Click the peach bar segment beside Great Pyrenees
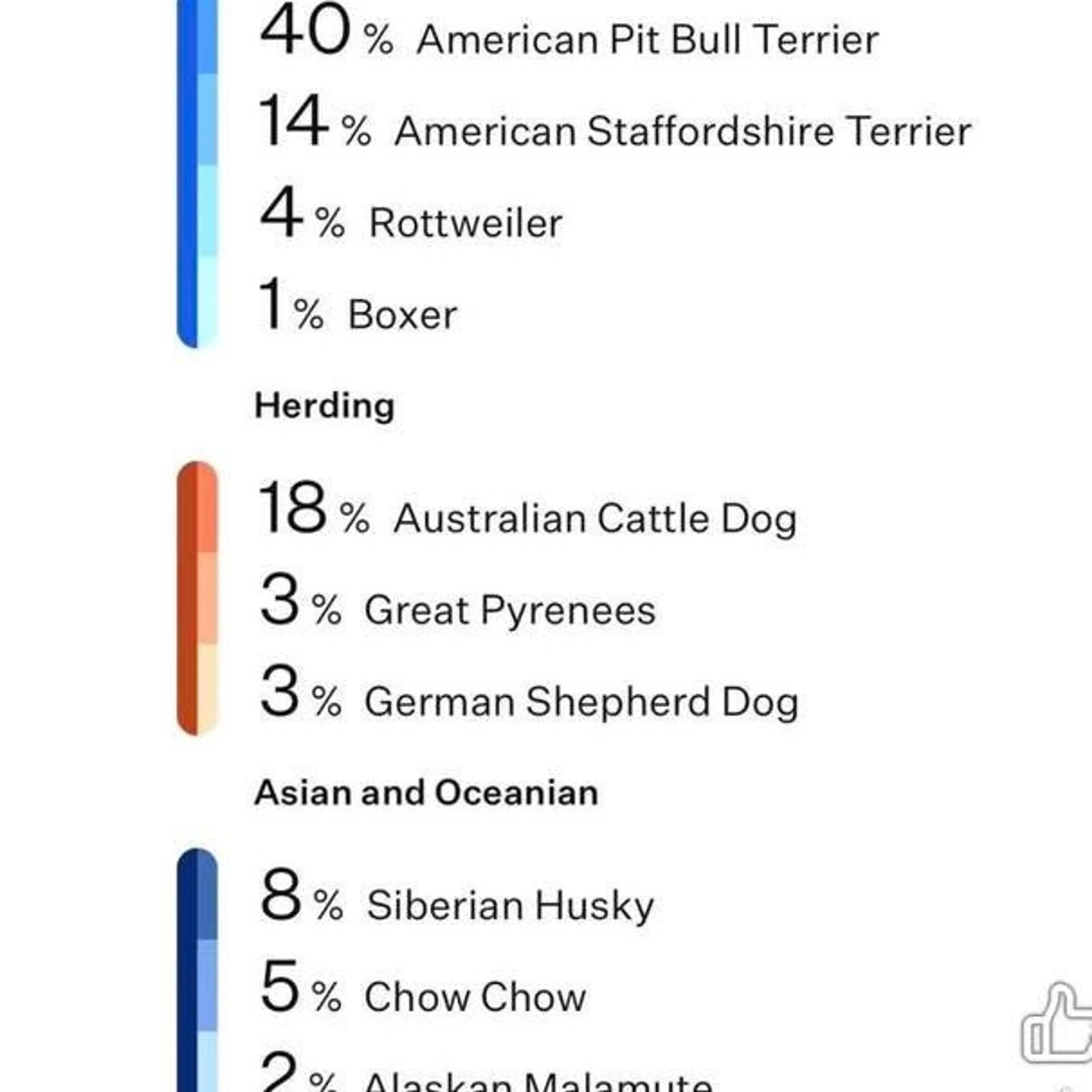1092x1092 pixels. [x=207, y=598]
